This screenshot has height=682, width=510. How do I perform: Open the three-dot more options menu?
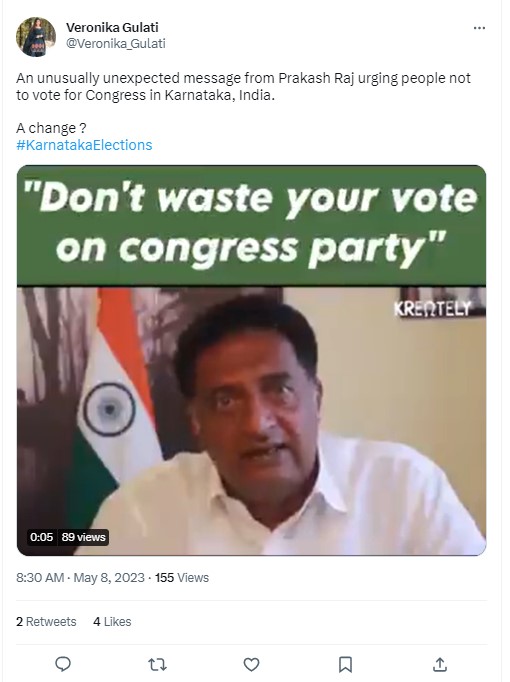pyautogui.click(x=479, y=28)
